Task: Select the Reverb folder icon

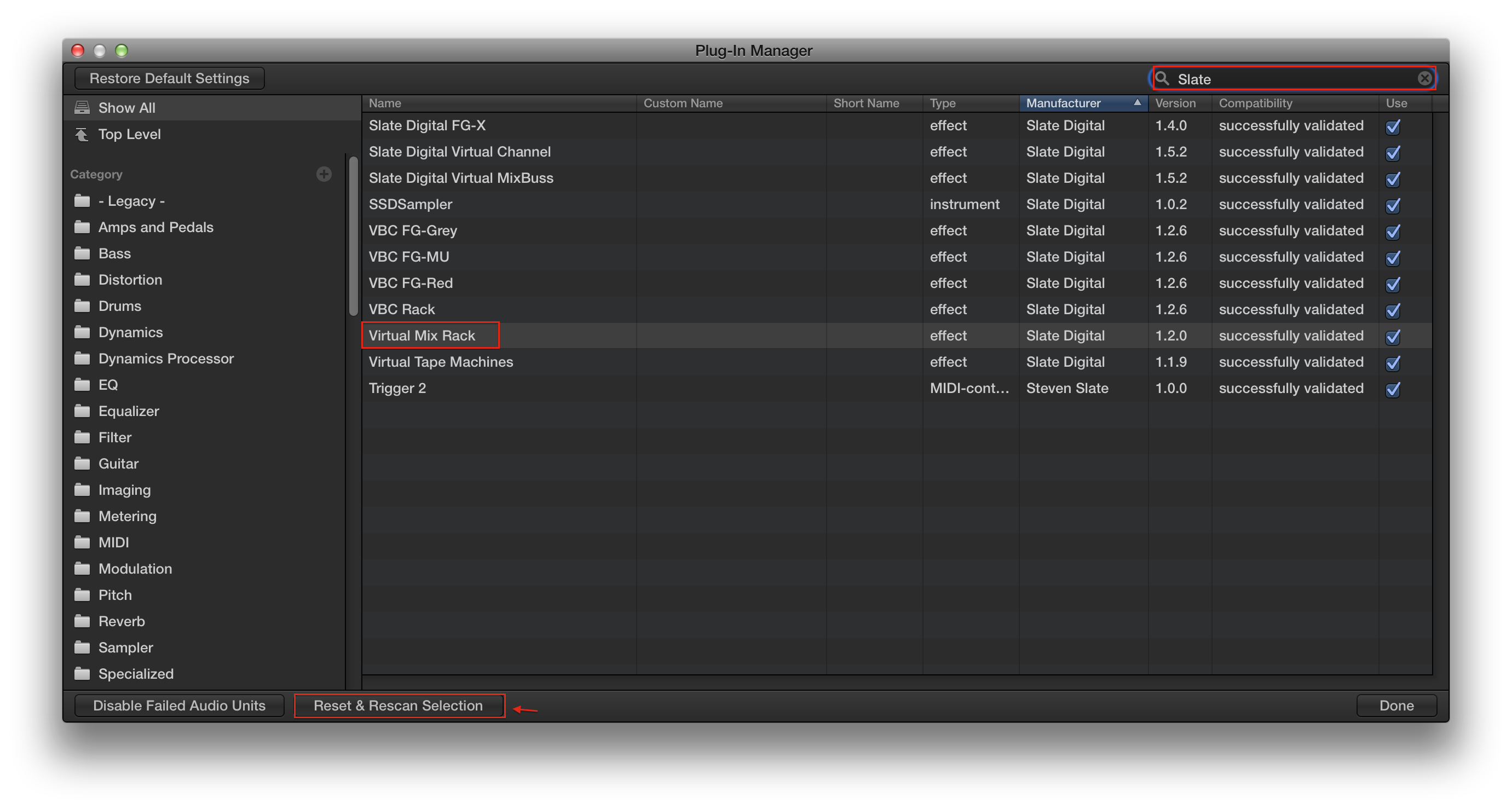Action: pos(82,622)
